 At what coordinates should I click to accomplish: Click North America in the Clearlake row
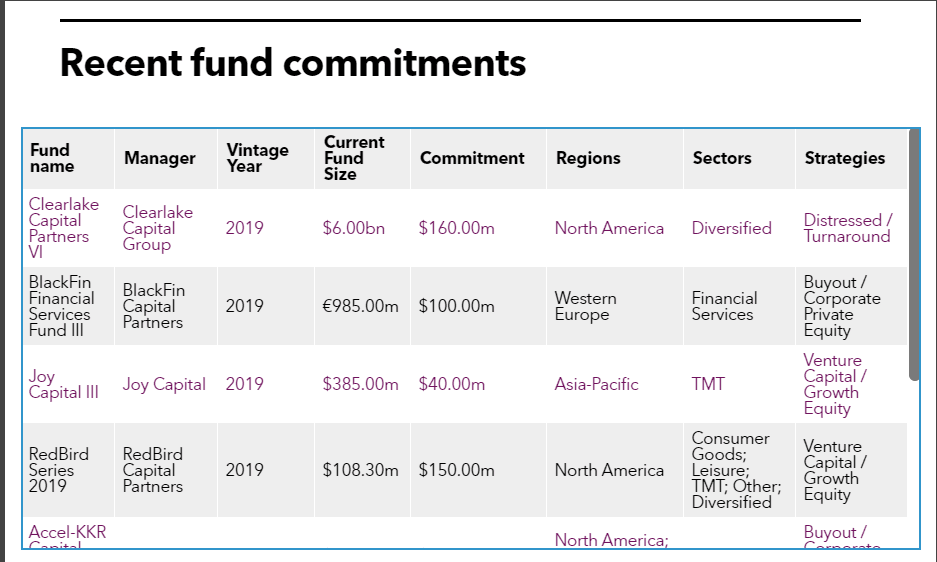[x=609, y=228]
